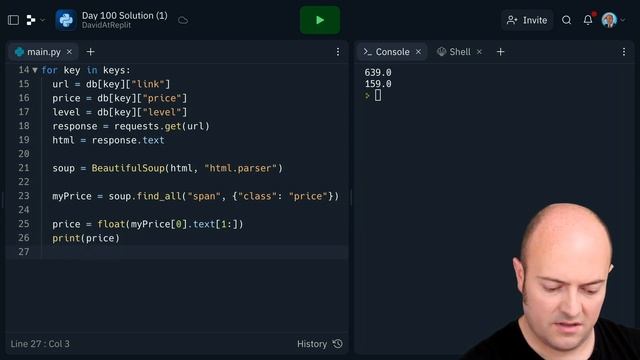Close the Shell tab
This screenshot has height=360, width=640.
[x=480, y=52]
